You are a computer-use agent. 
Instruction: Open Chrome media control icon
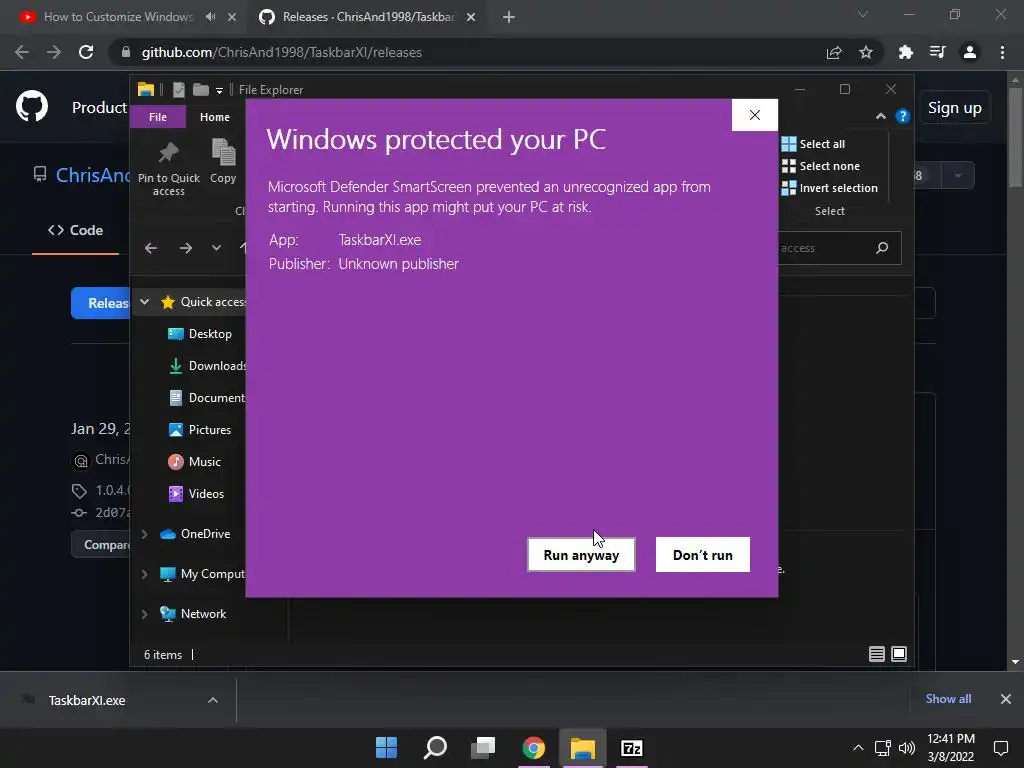coord(937,52)
